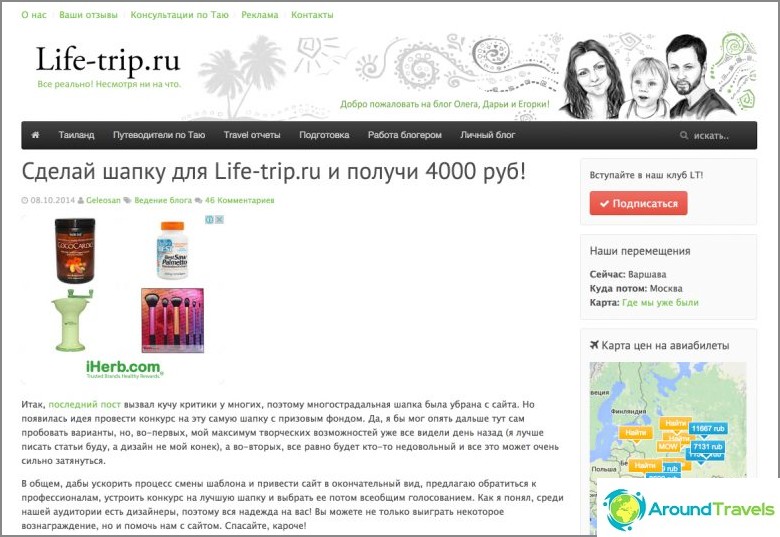Click the makeup brushes image in ad

173,320
